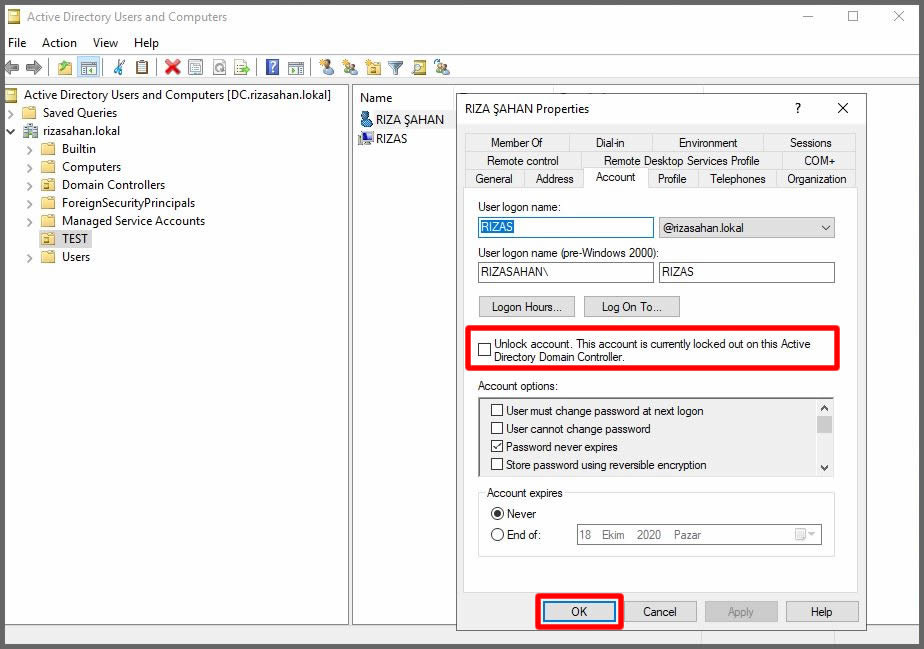Expand the Builtin container
The image size is (924, 649).
pos(29,150)
